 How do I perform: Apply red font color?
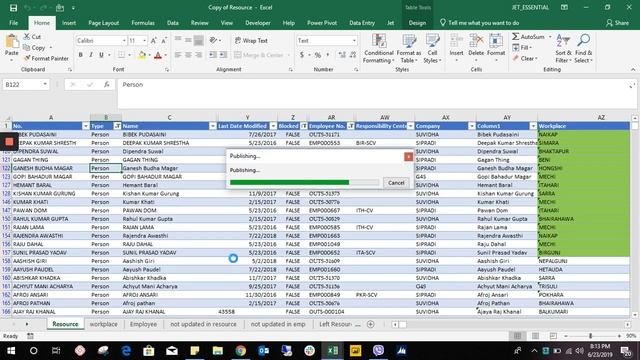158,55
